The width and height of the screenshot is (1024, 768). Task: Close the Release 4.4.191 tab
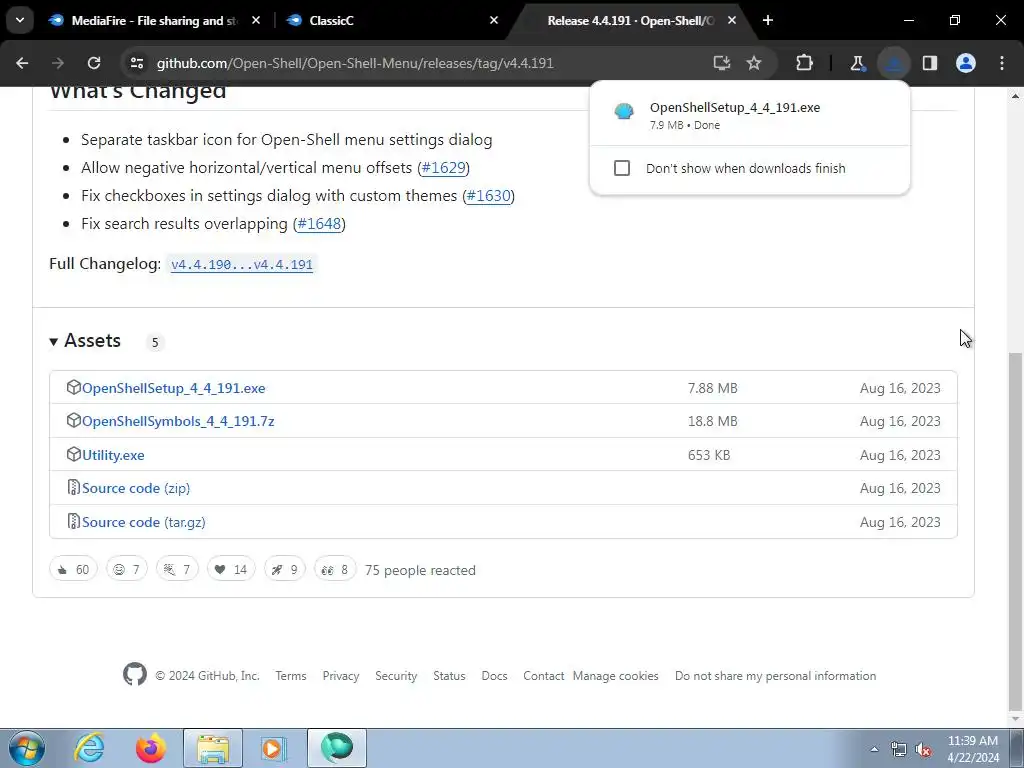[731, 20]
